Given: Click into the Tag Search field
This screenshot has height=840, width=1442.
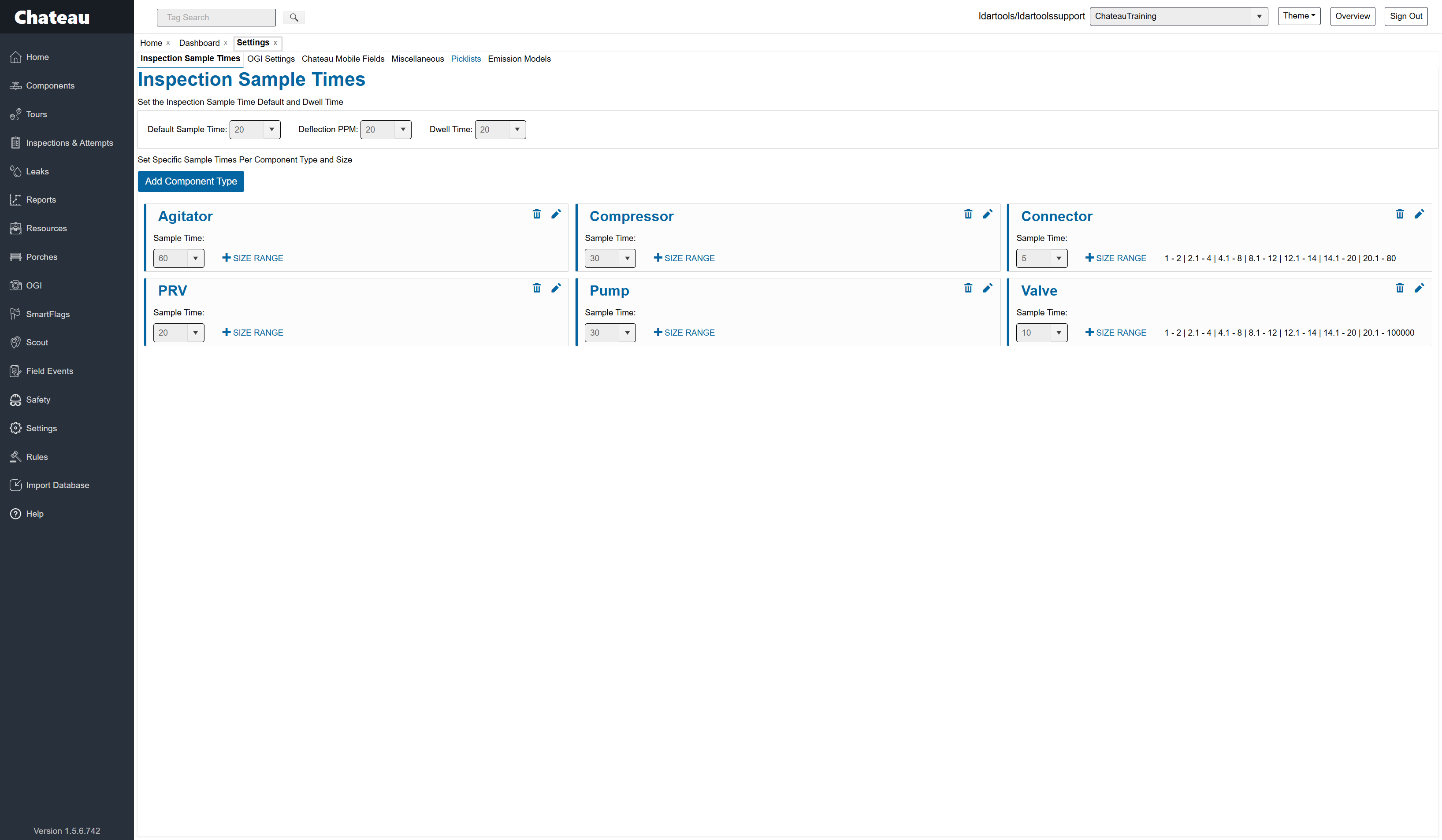Looking at the screenshot, I should point(216,18).
